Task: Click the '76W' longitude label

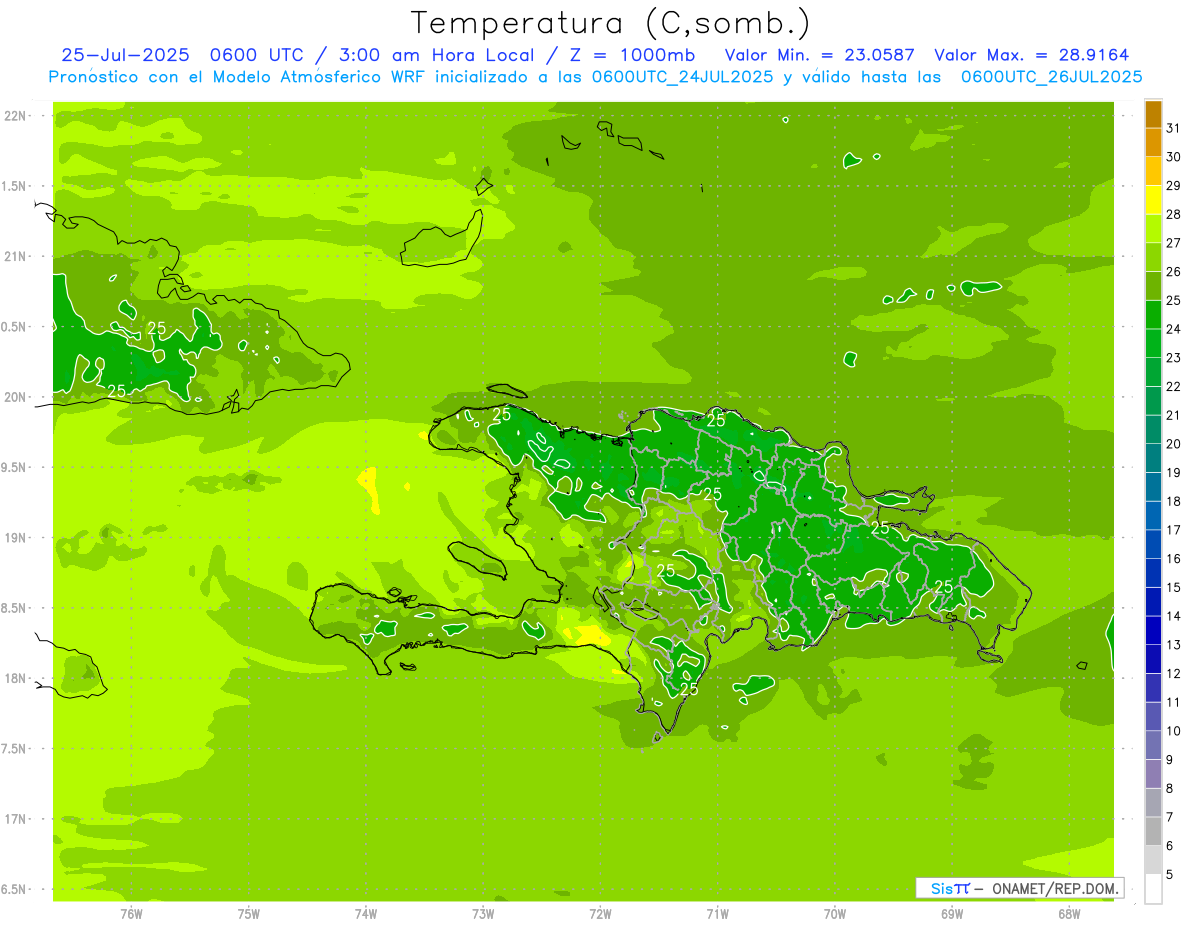Action: (131, 914)
